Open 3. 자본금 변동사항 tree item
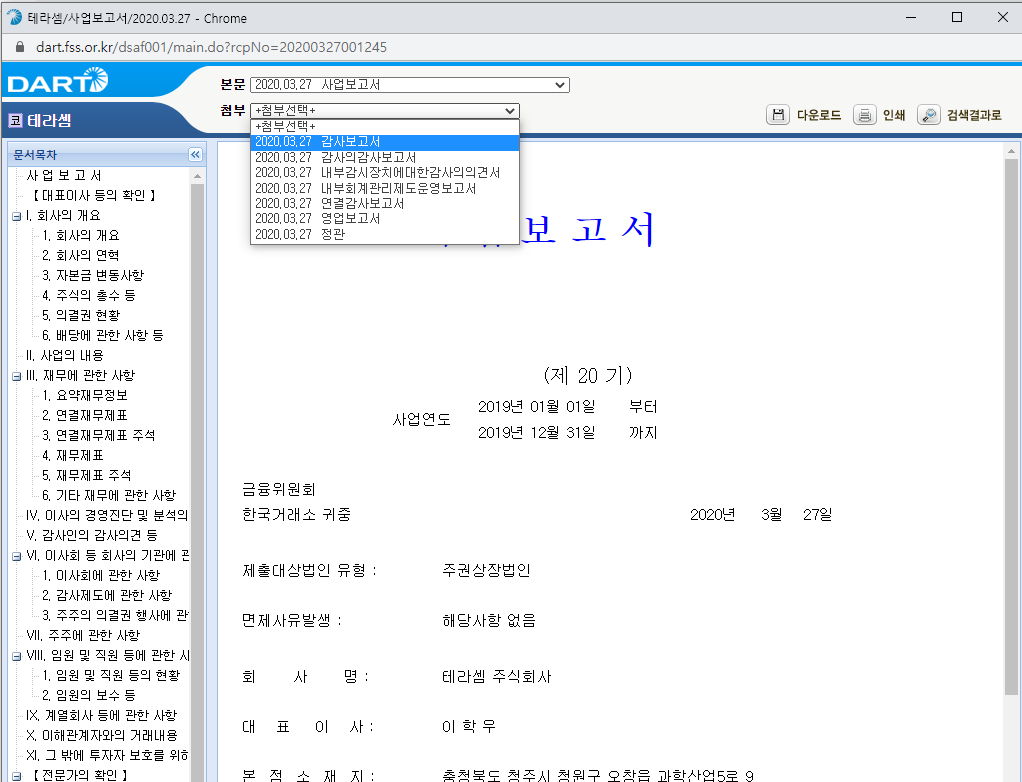Viewport: 1022px width, 782px height. (93, 276)
